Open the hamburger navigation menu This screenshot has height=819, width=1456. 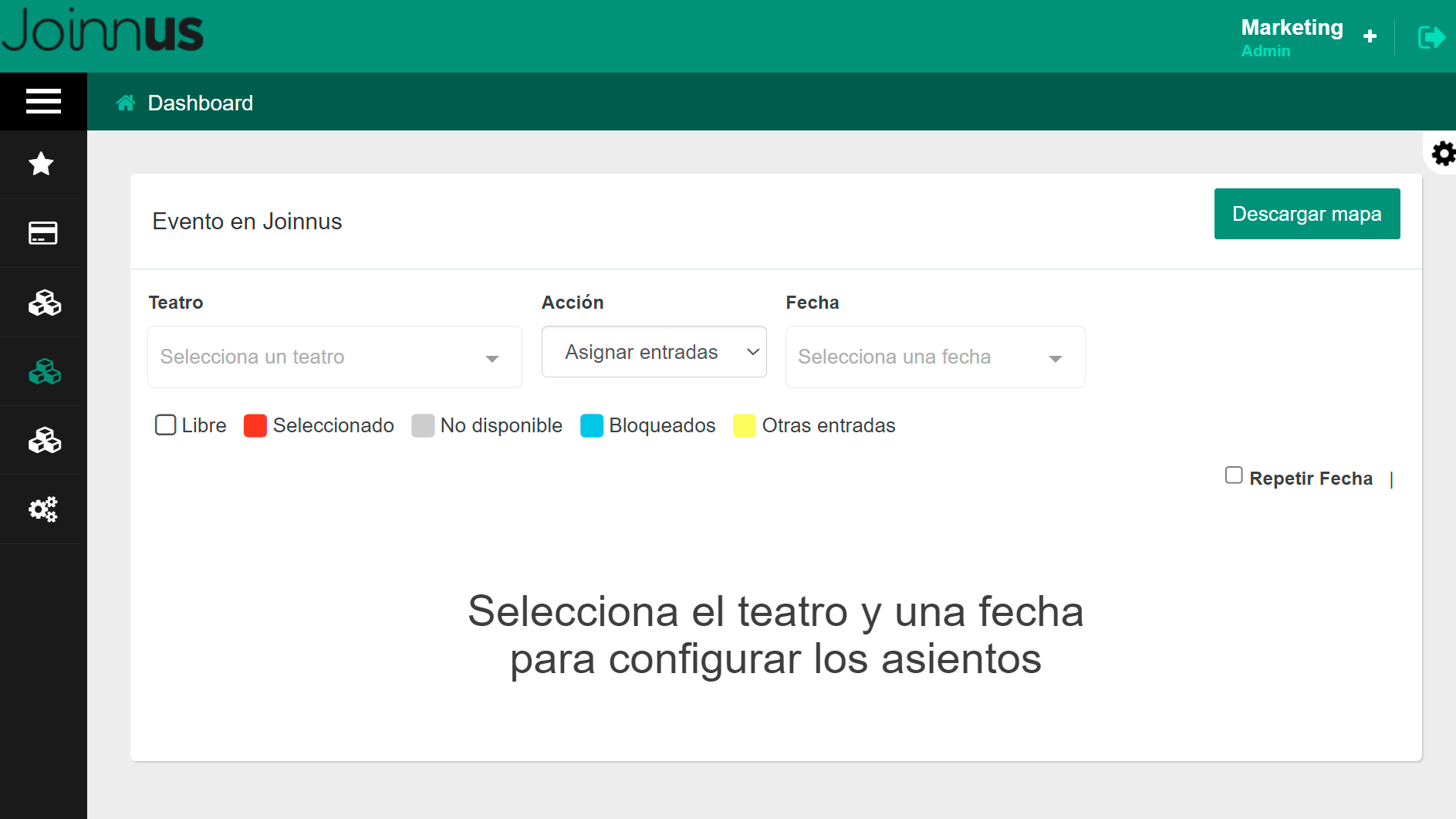pyautogui.click(x=43, y=101)
